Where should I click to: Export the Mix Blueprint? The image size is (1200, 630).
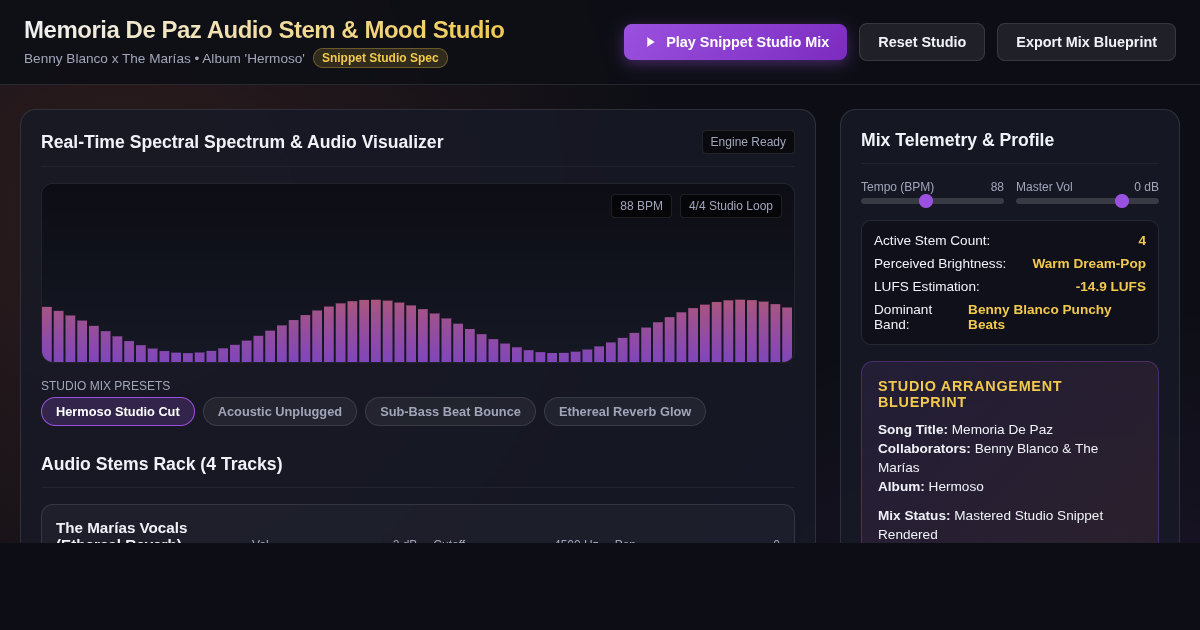point(1086,42)
